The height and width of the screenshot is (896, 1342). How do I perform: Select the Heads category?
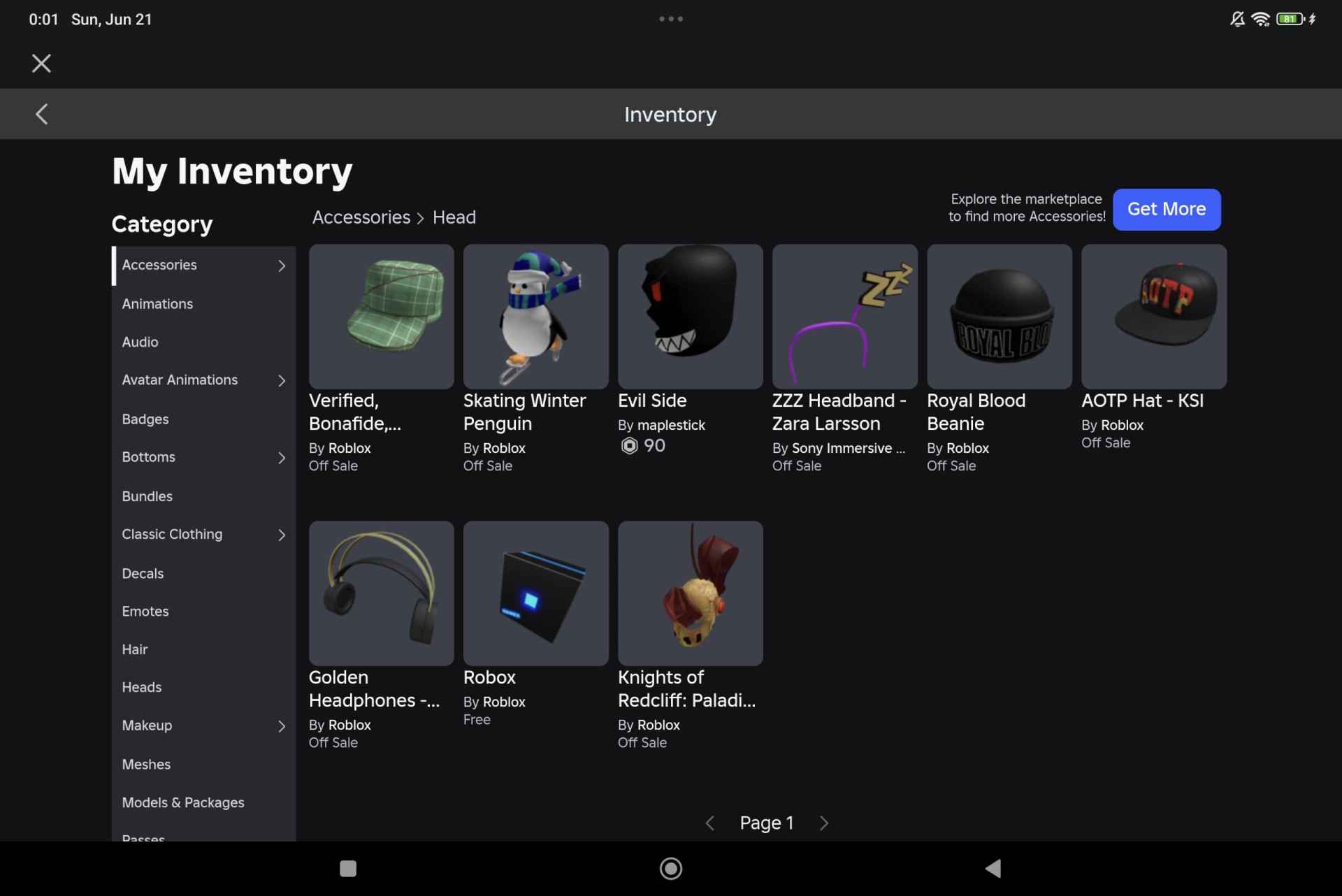coord(203,687)
